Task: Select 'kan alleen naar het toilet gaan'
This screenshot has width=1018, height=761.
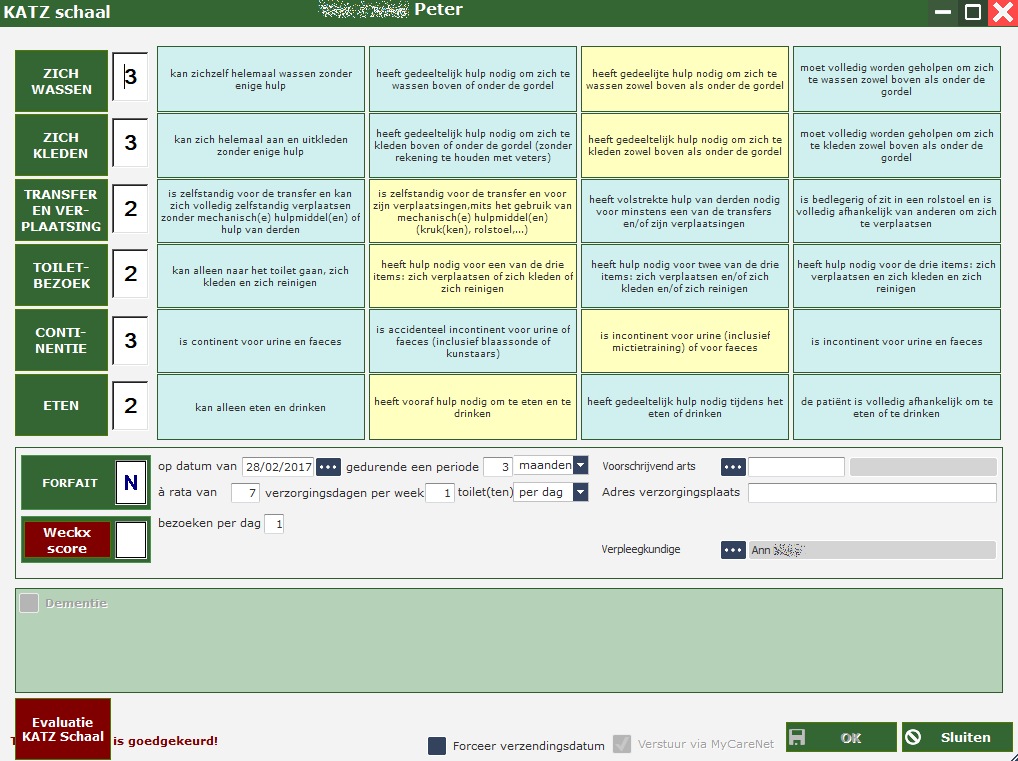Action: [x=261, y=276]
